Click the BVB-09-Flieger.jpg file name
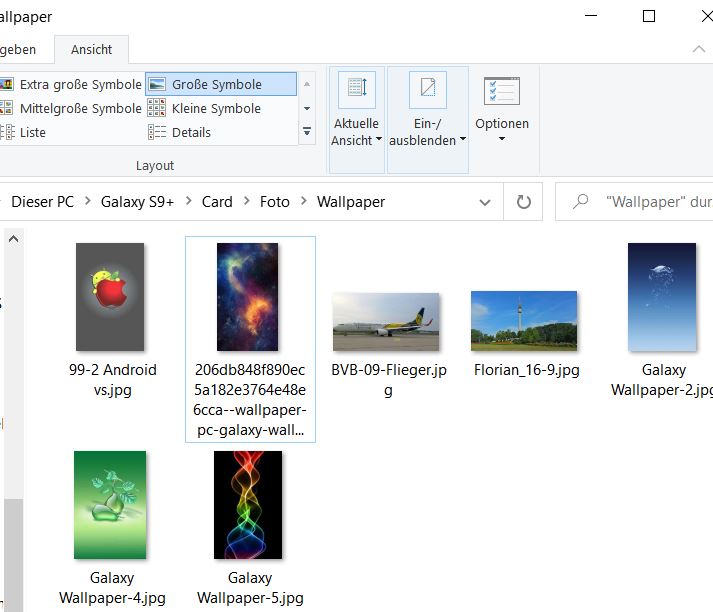Image resolution: width=713 pixels, height=612 pixels. tap(389, 380)
